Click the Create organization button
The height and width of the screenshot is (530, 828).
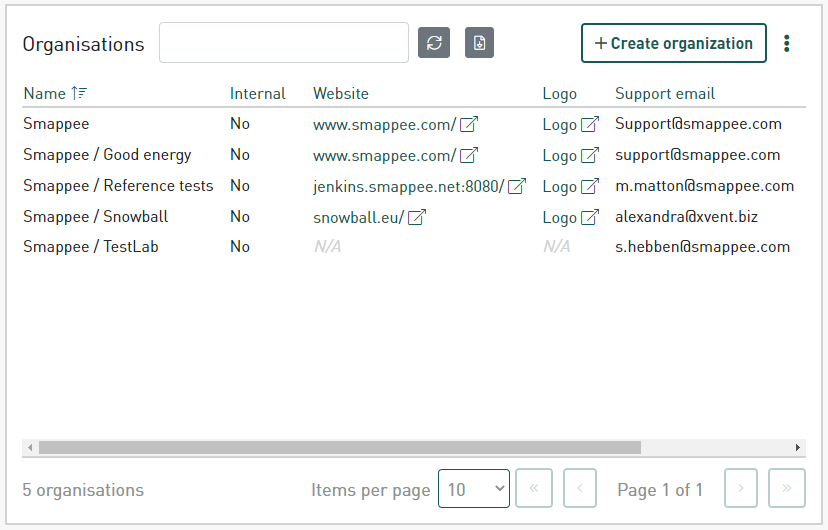click(x=674, y=43)
